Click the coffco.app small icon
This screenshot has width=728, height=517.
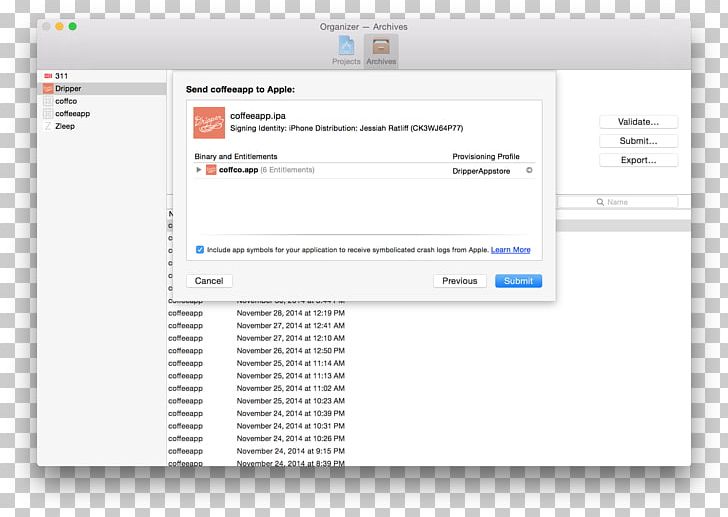[211, 170]
